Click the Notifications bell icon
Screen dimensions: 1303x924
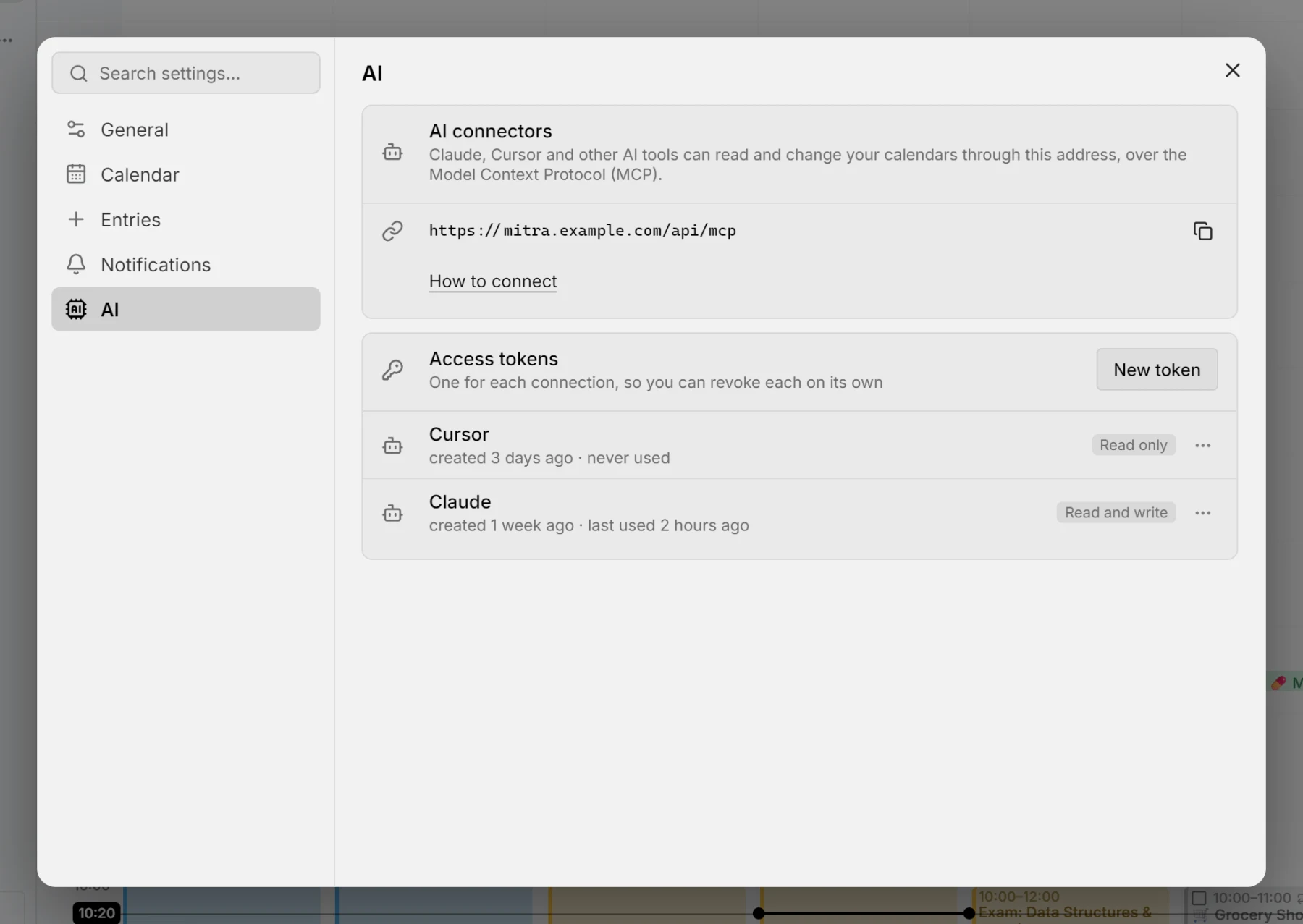pos(76,264)
